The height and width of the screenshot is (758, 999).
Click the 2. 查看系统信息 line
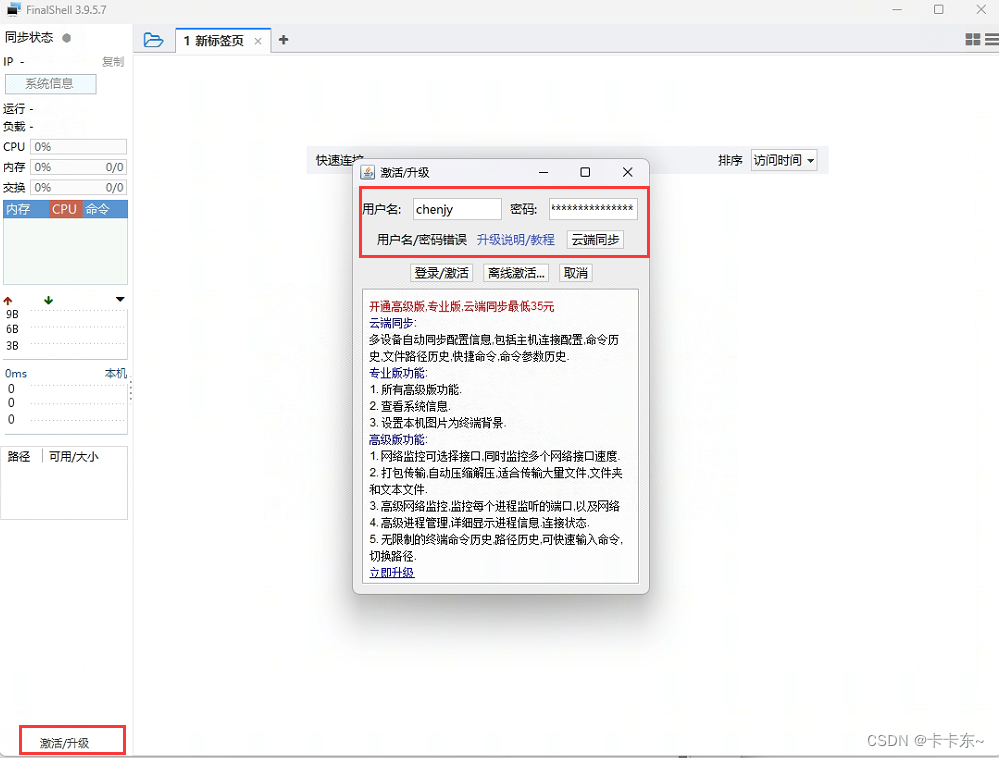pos(410,406)
